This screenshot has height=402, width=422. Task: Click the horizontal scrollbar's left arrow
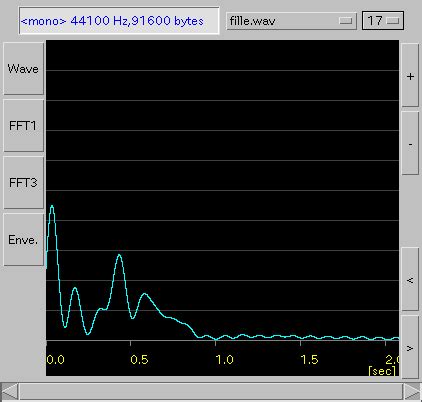pos(10,391)
